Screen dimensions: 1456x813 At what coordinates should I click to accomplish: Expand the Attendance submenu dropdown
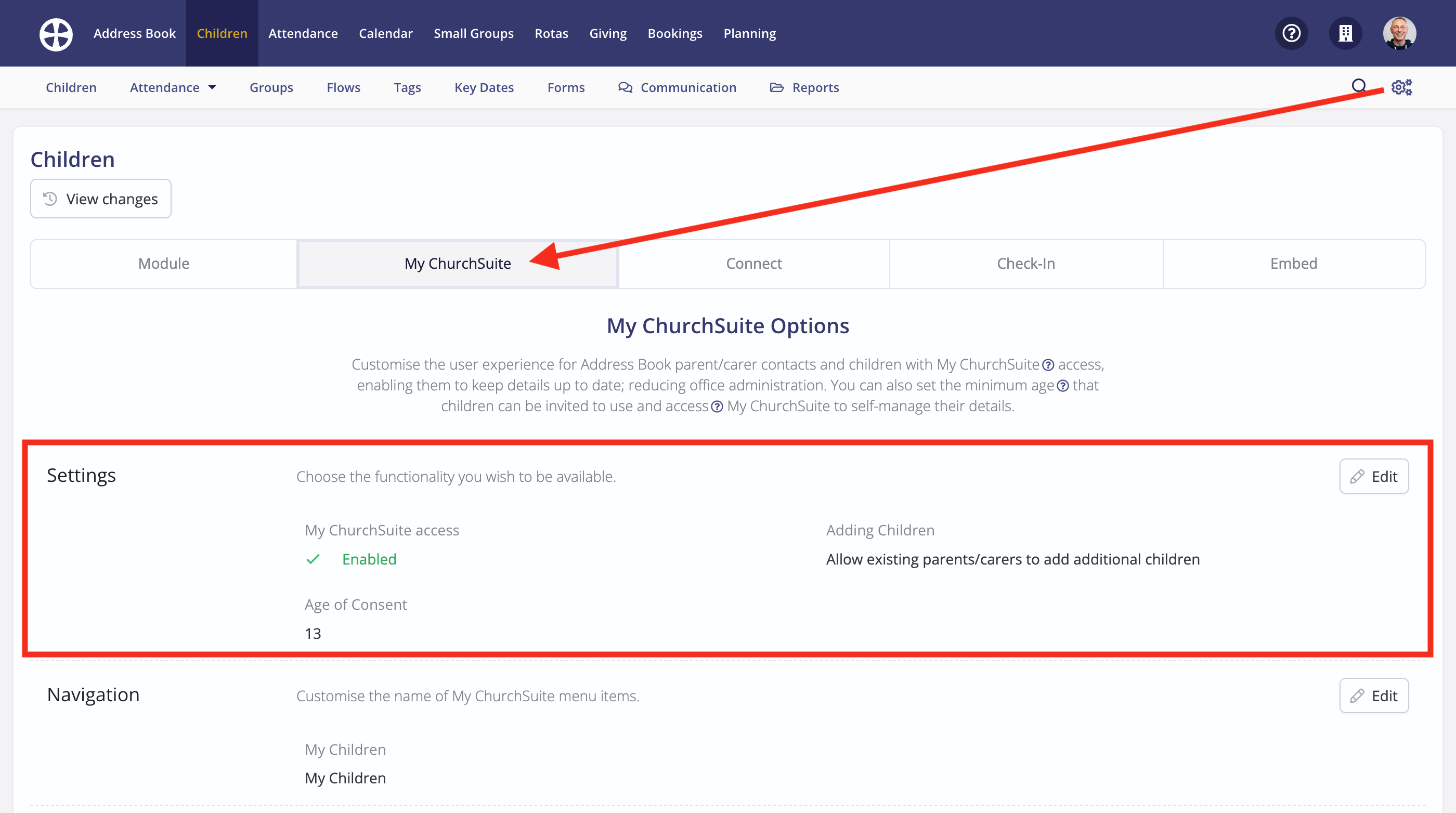(173, 87)
